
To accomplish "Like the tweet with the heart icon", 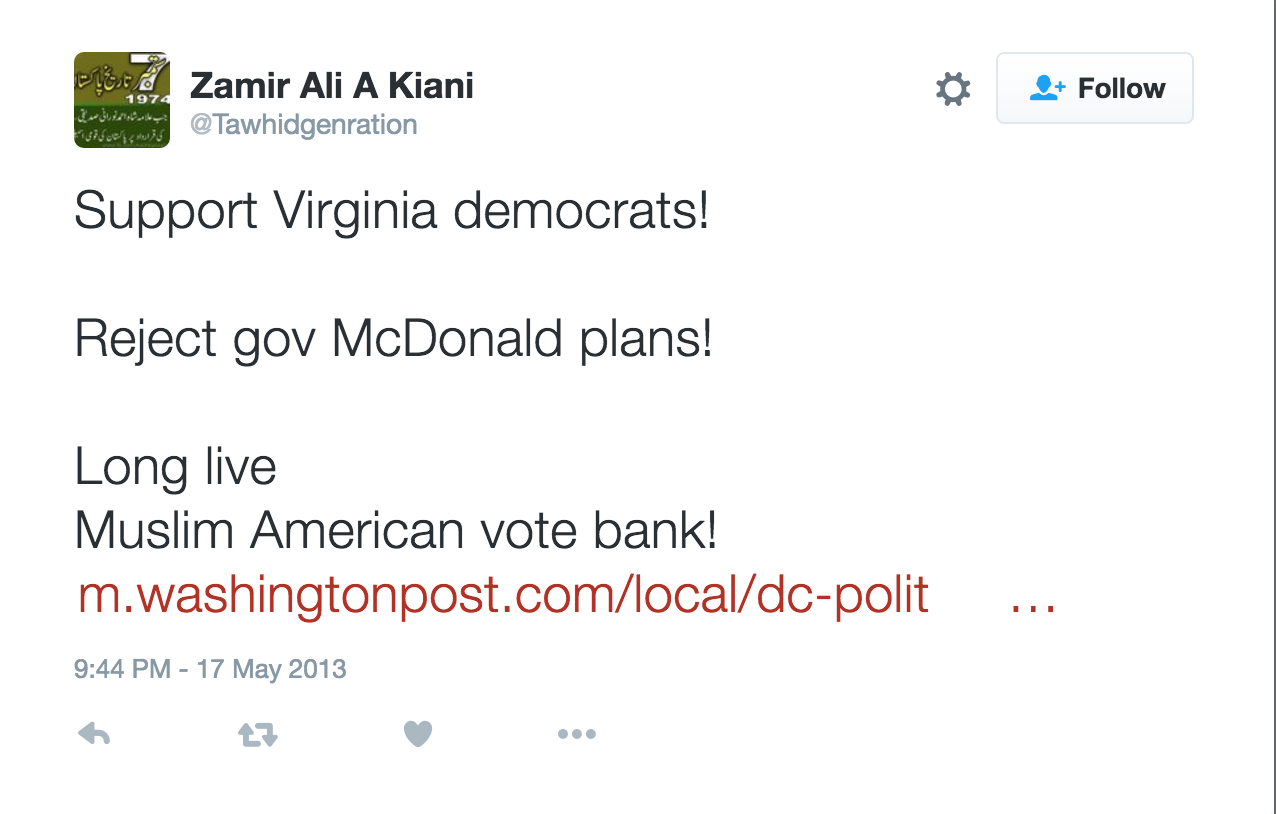I will tap(418, 735).
